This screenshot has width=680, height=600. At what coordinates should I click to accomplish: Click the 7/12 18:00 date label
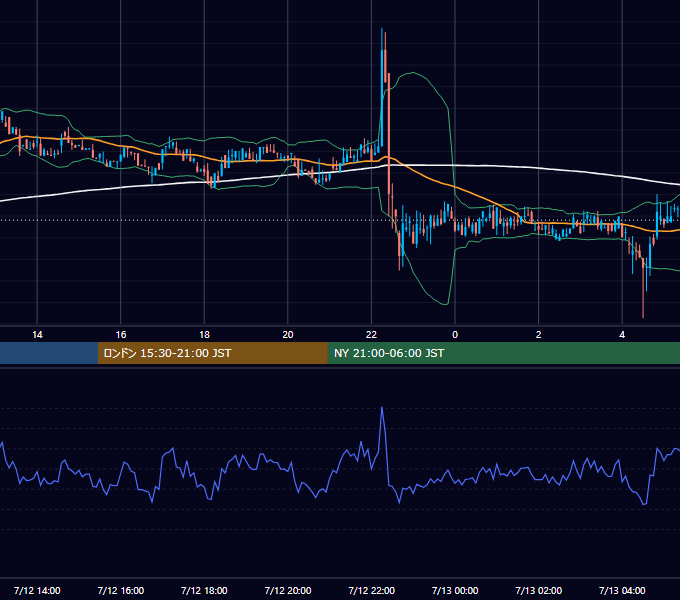[x=204, y=590]
